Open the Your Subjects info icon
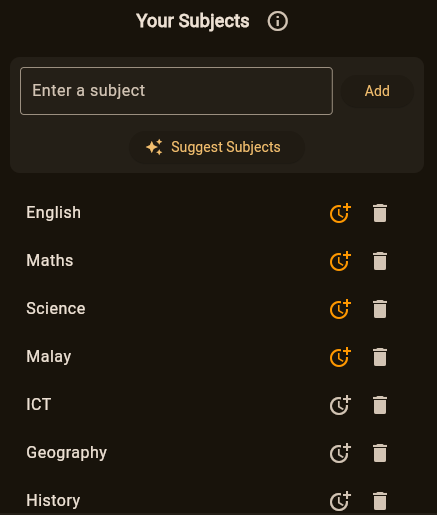This screenshot has height=515, width=437. [x=277, y=21]
